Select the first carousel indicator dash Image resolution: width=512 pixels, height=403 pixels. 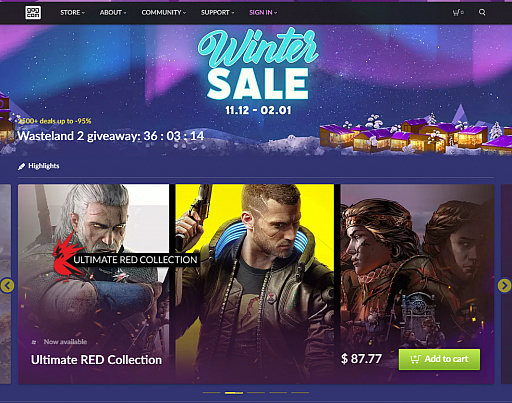pos(211,393)
